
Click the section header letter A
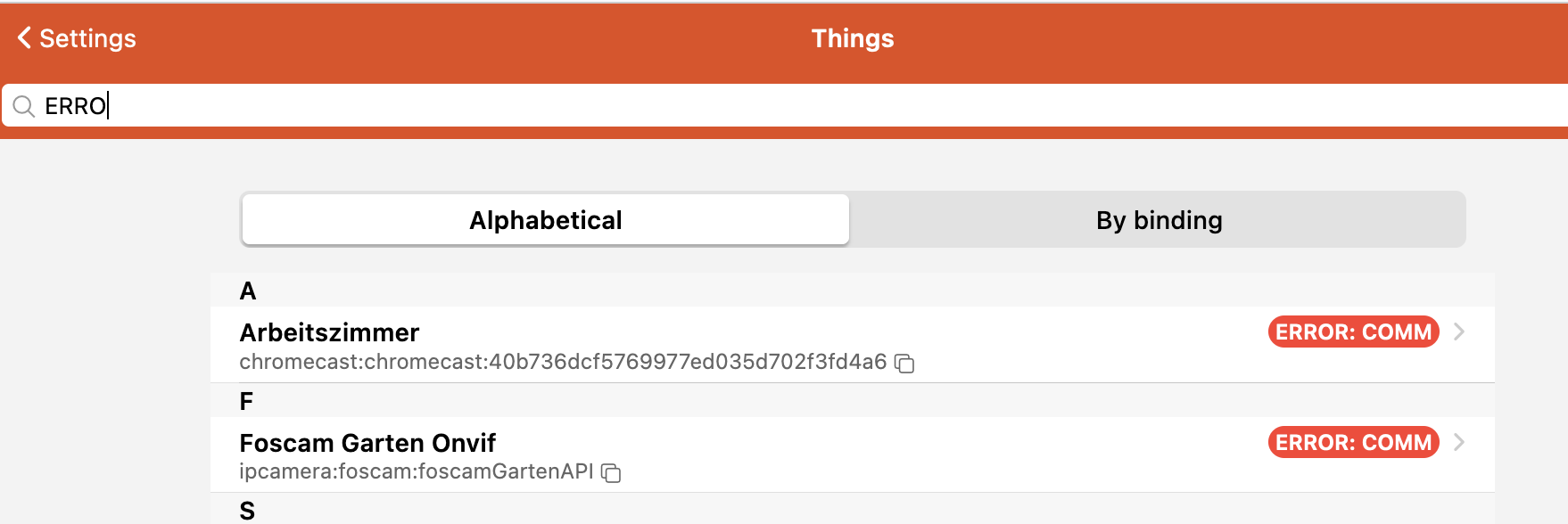pos(248,291)
